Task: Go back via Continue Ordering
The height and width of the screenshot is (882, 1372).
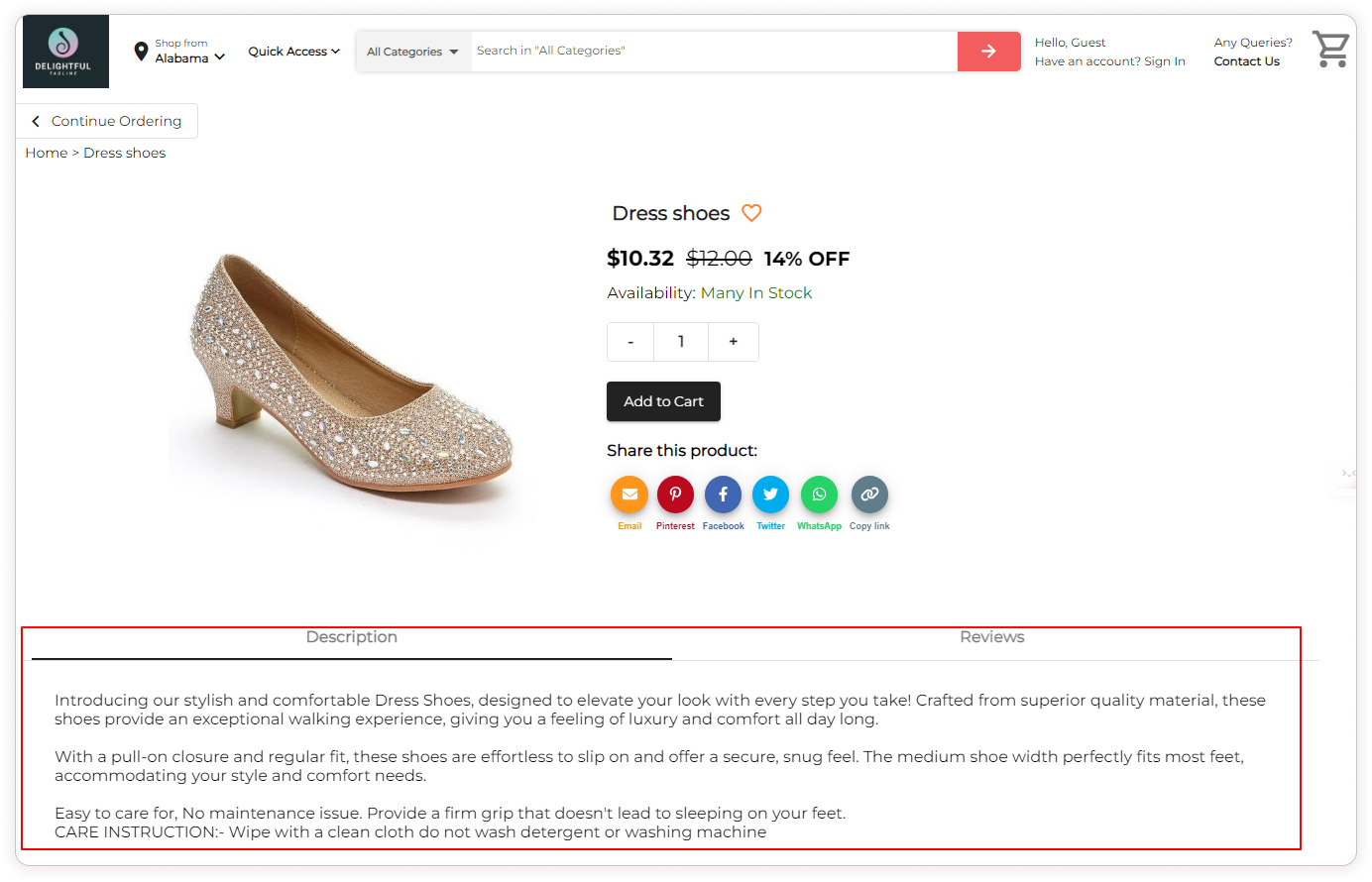Action: (x=107, y=121)
